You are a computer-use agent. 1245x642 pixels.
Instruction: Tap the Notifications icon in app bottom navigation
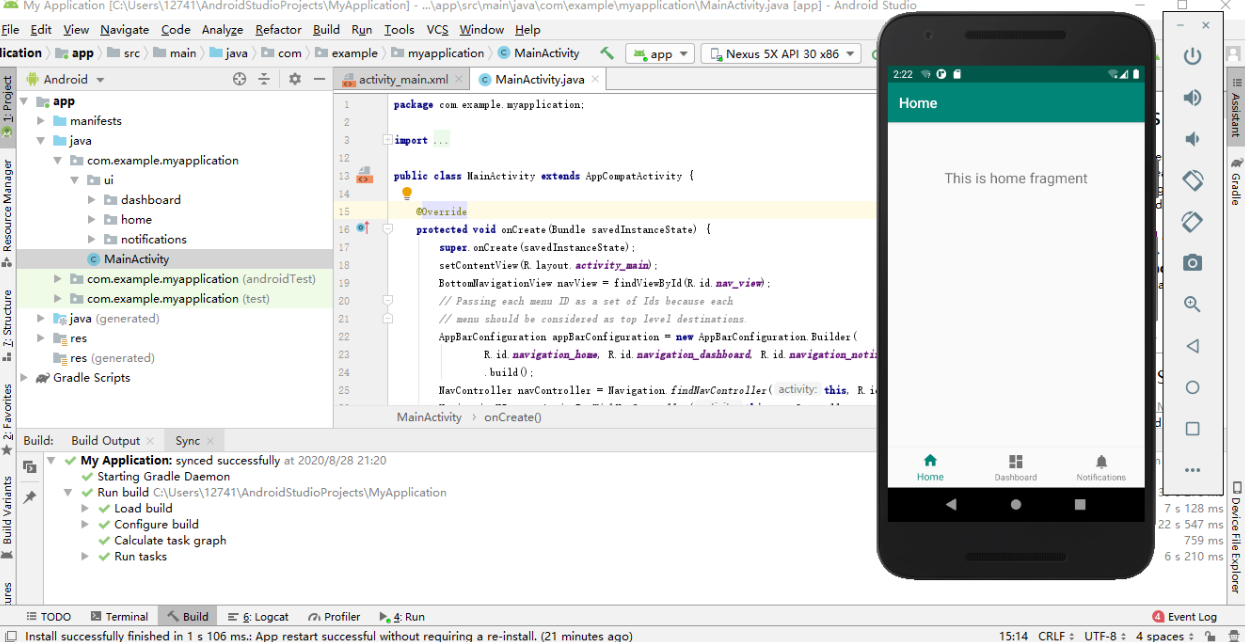[1101, 461]
